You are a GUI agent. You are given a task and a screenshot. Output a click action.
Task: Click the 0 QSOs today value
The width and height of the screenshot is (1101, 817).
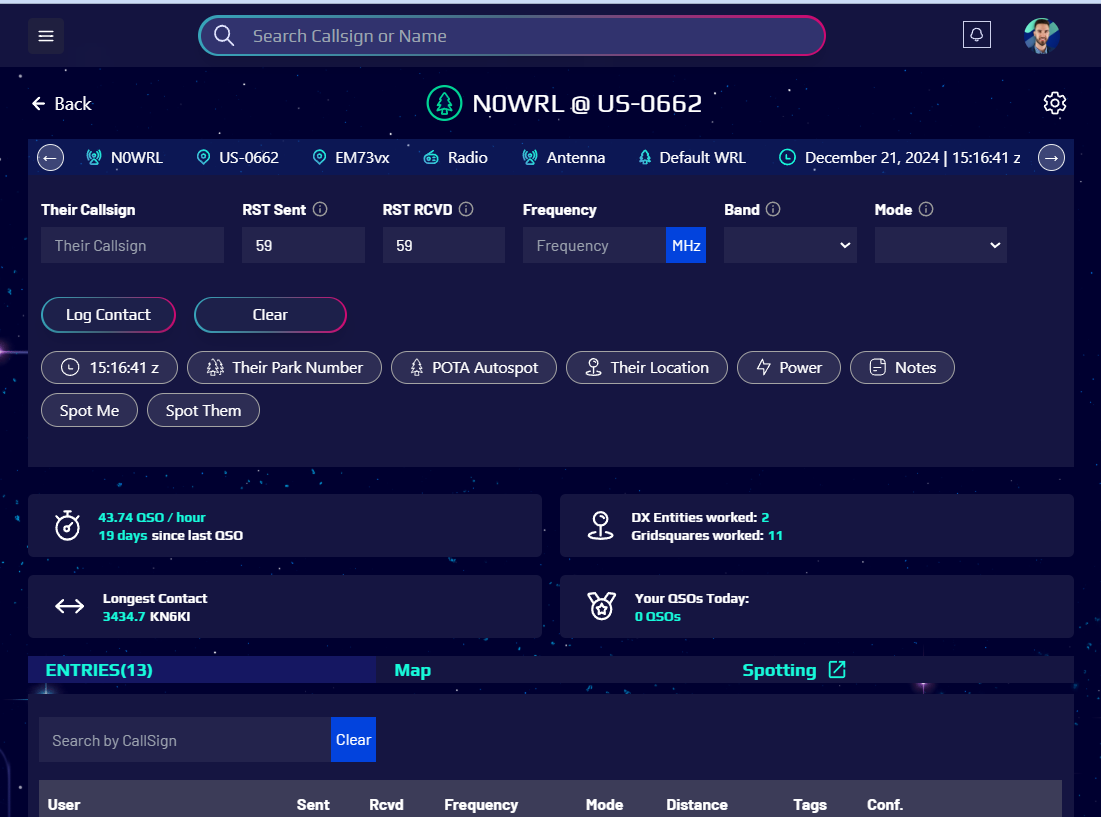(x=657, y=616)
